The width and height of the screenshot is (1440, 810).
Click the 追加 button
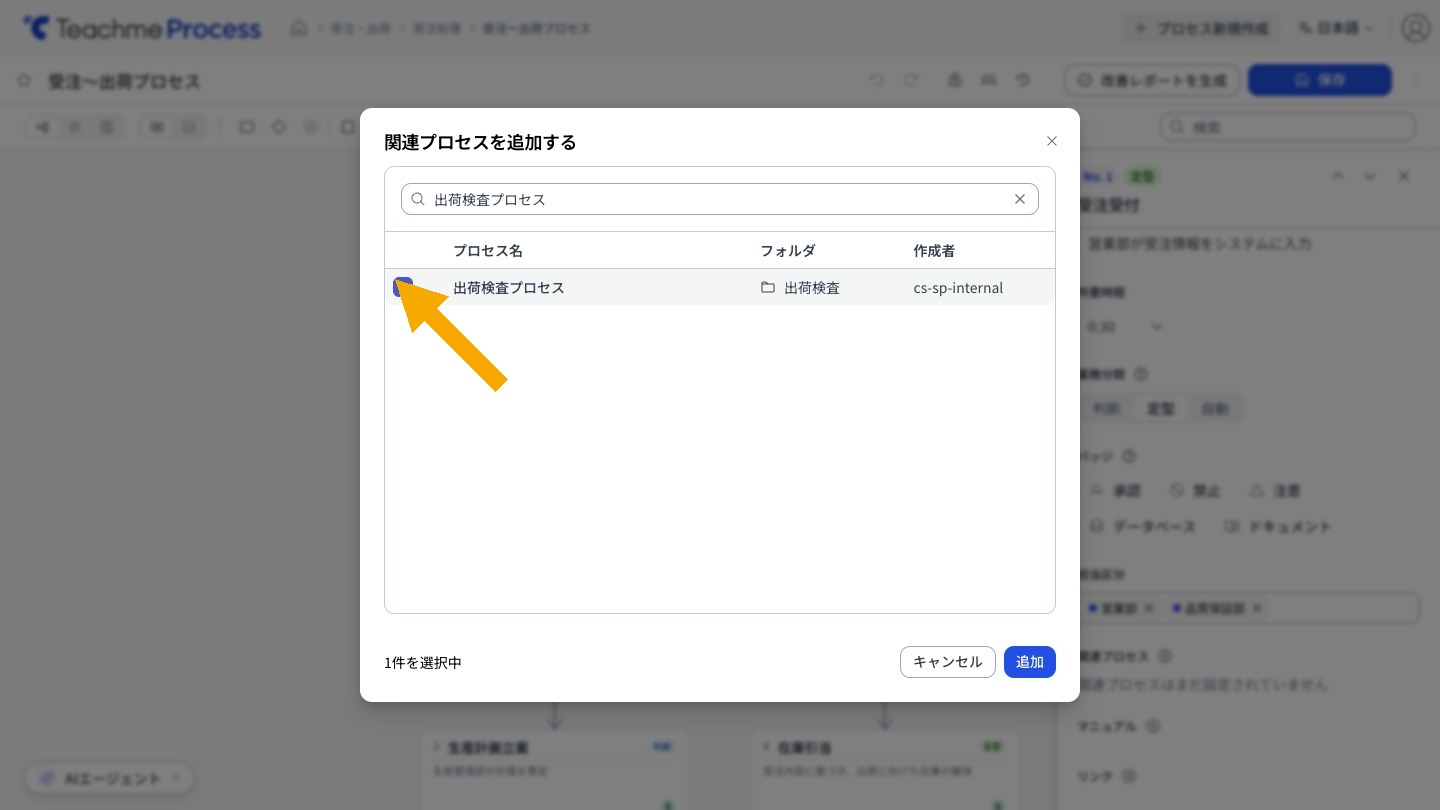(1030, 662)
